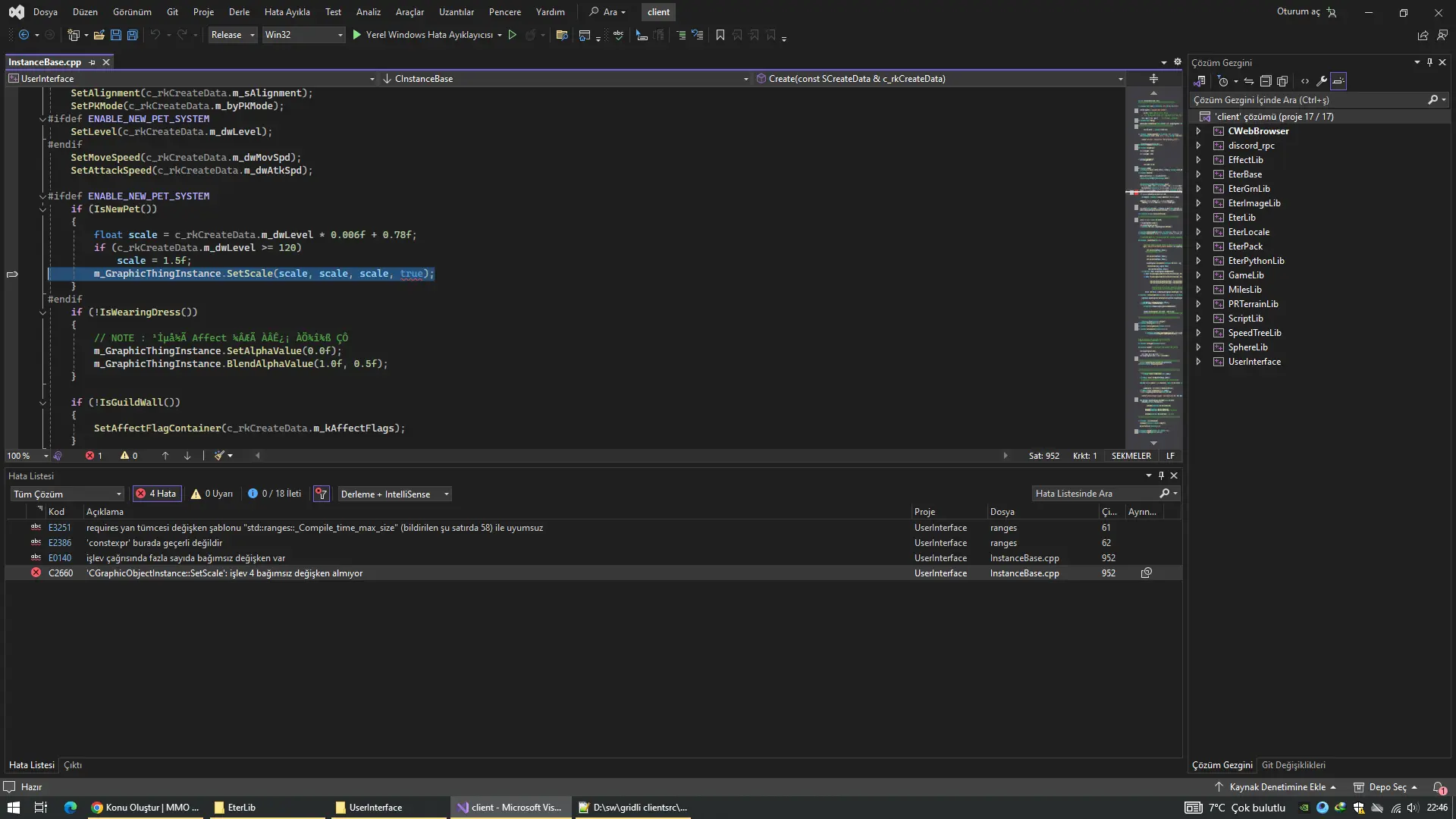Go to previous error up arrow icon
This screenshot has height=819, width=1456.
(x=165, y=456)
